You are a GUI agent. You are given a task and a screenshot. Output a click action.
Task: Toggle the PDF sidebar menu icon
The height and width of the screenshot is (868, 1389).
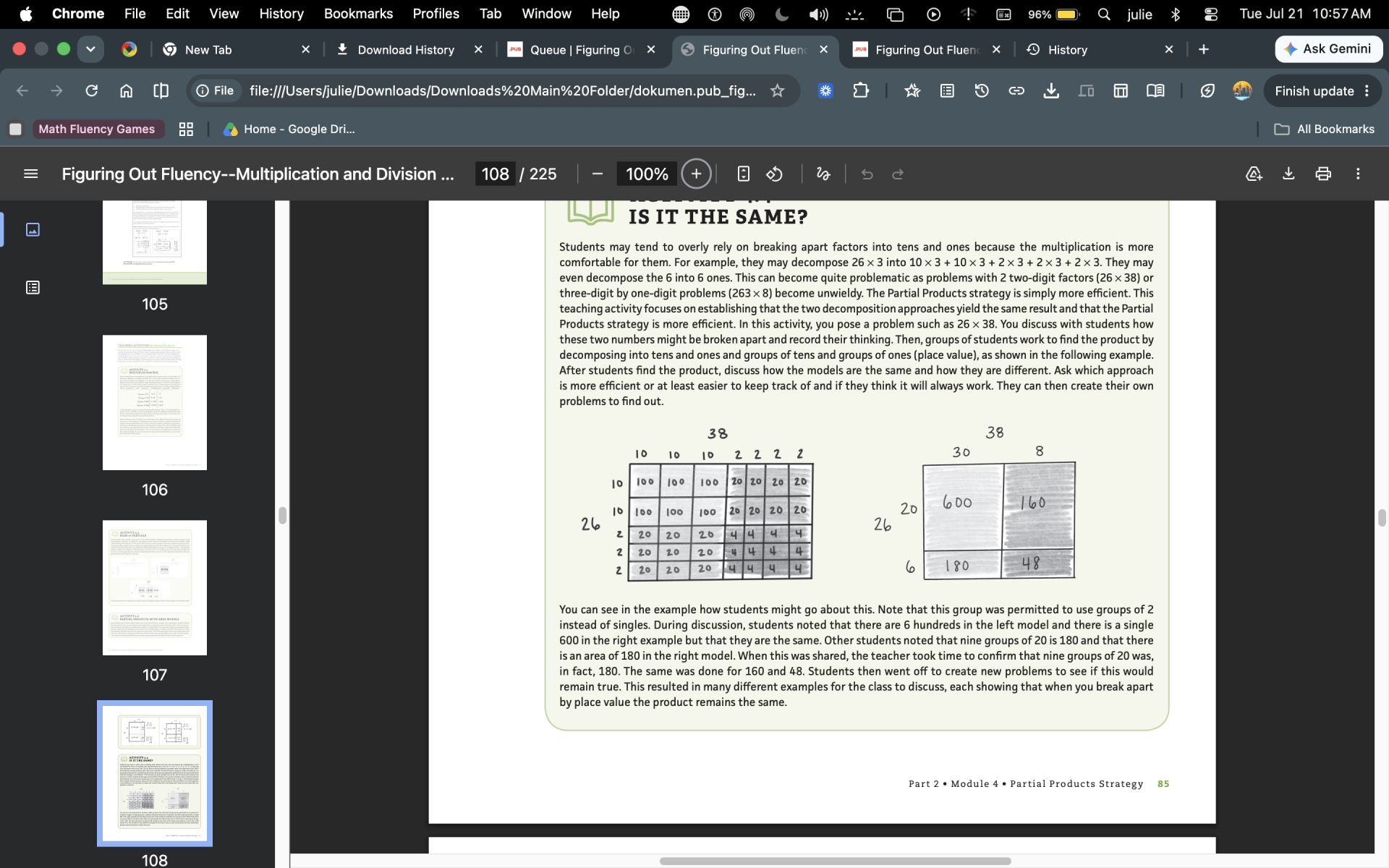point(30,174)
